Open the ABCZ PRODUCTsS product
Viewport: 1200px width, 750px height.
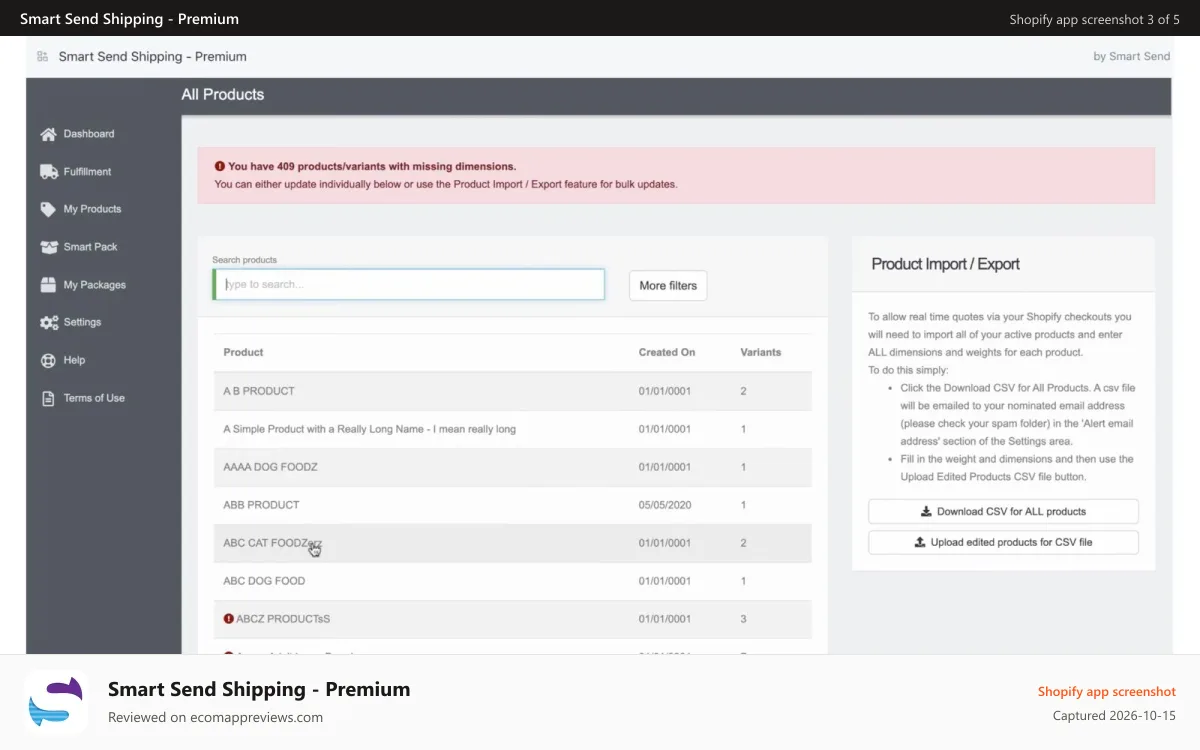[512, 619]
